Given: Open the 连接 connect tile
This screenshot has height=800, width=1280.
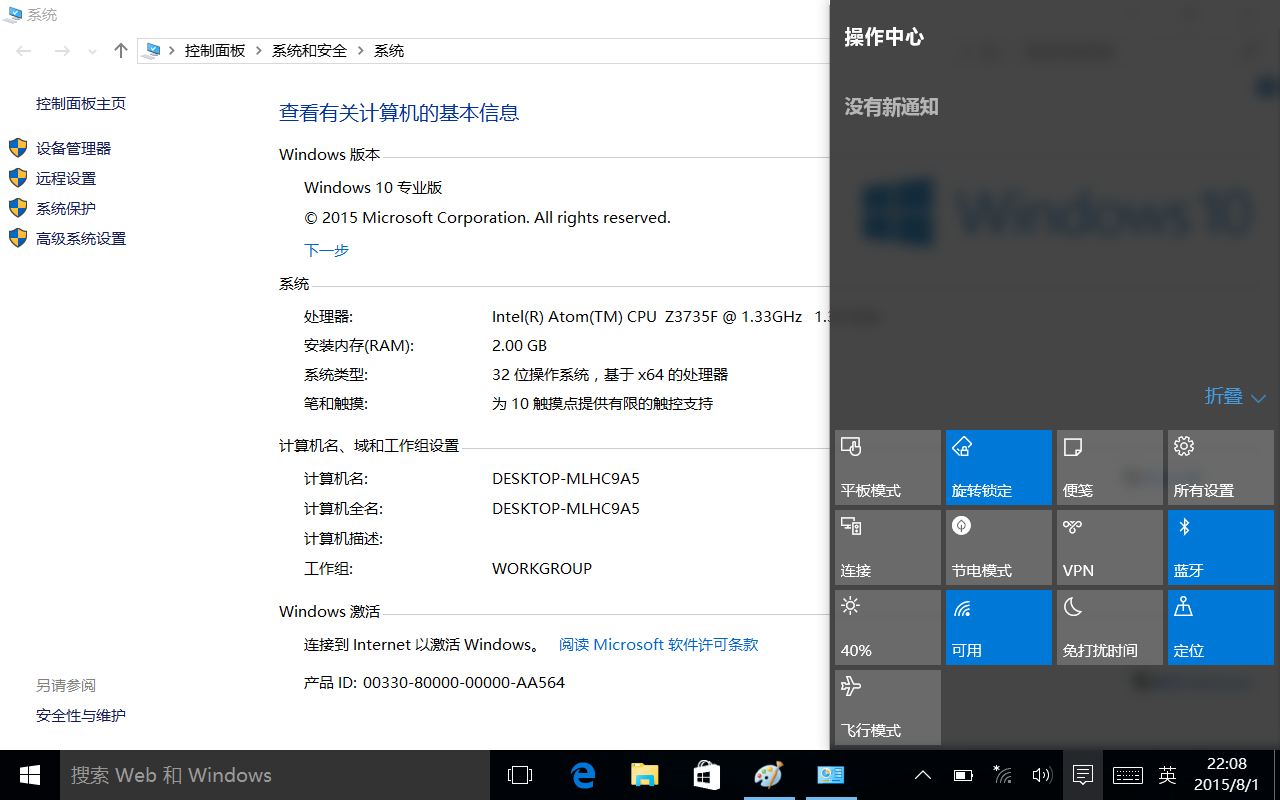Looking at the screenshot, I should click(888, 547).
